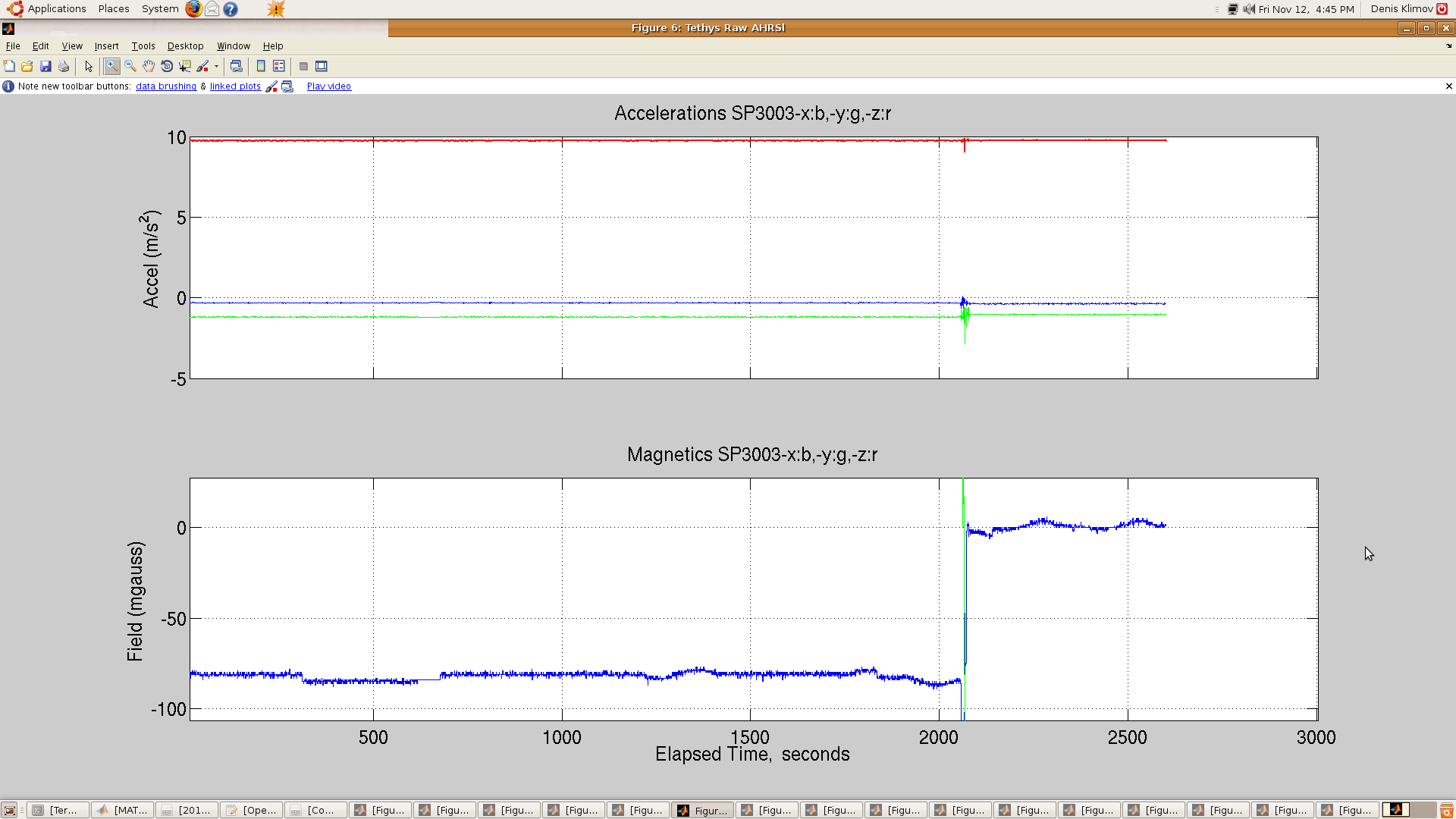Image resolution: width=1456 pixels, height=819 pixels.
Task: Click the 'Elapsed Time, seconds' axis label
Action: [752, 755]
